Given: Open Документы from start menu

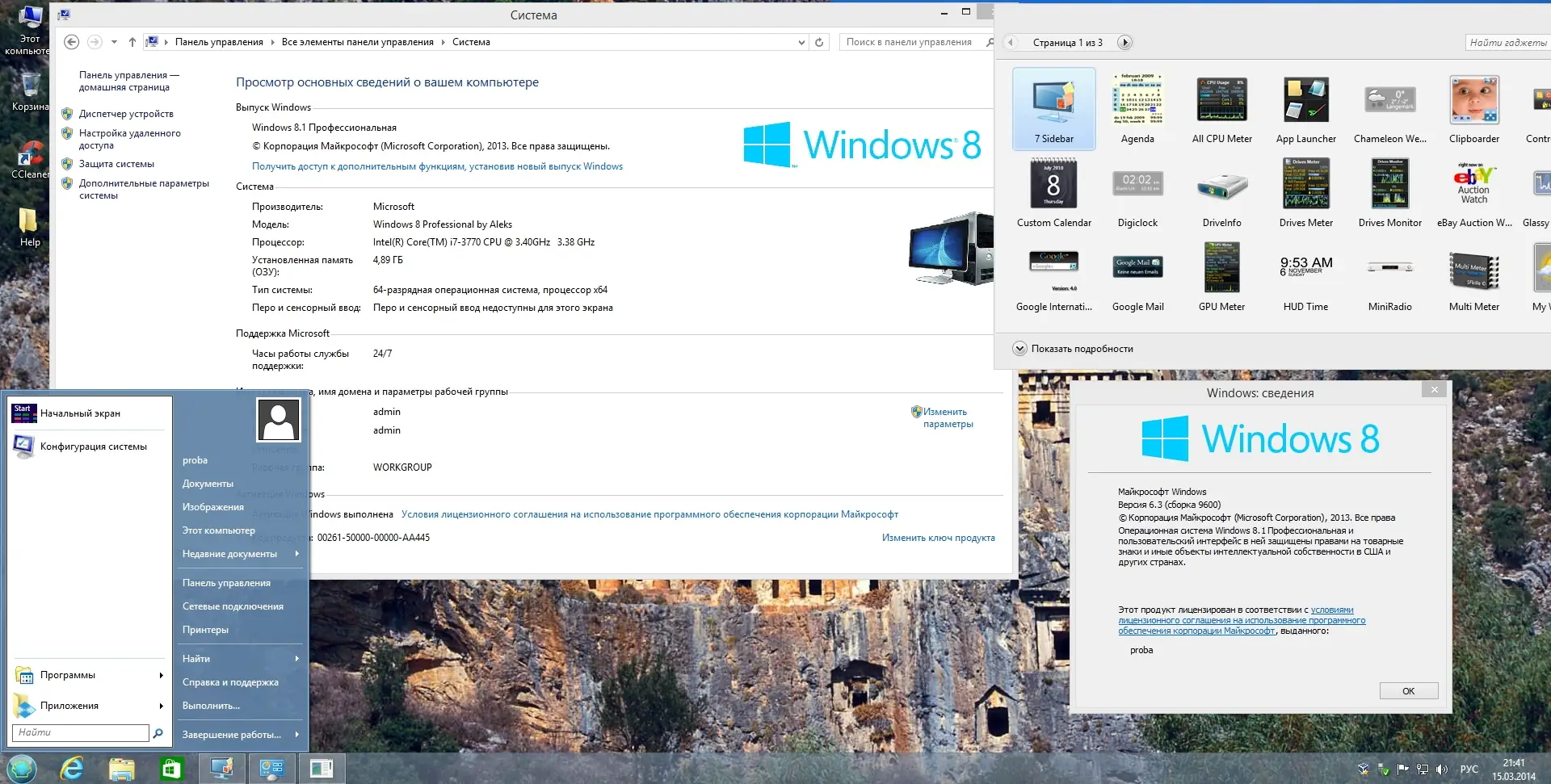Looking at the screenshot, I should point(208,484).
